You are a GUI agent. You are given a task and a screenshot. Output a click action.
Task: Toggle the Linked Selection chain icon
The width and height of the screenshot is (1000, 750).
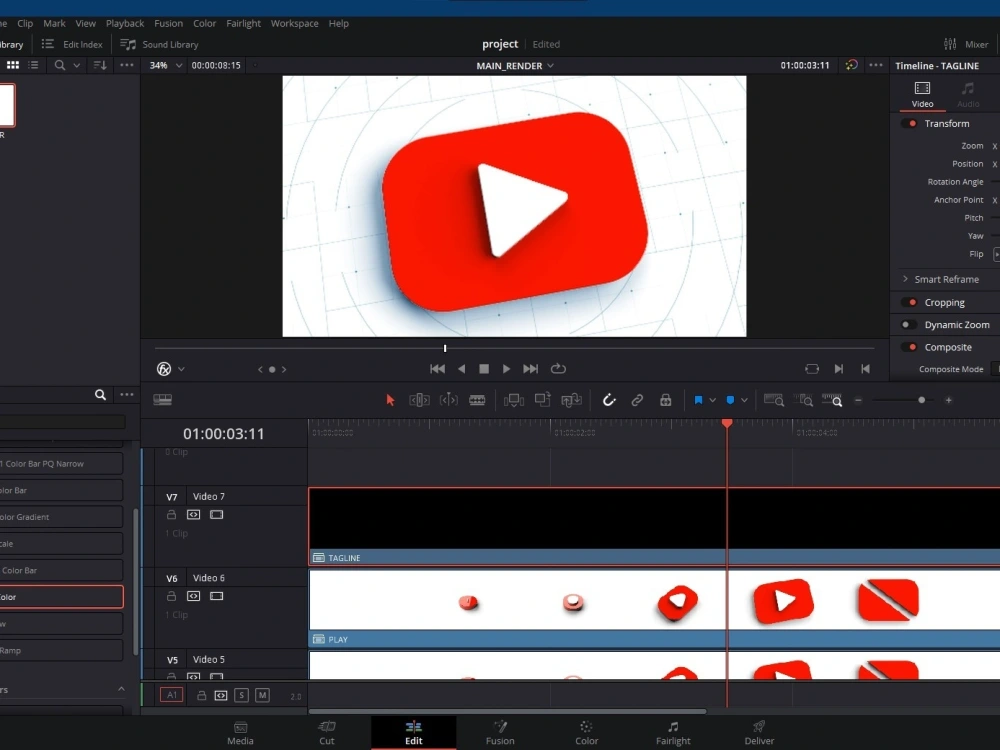tap(637, 400)
